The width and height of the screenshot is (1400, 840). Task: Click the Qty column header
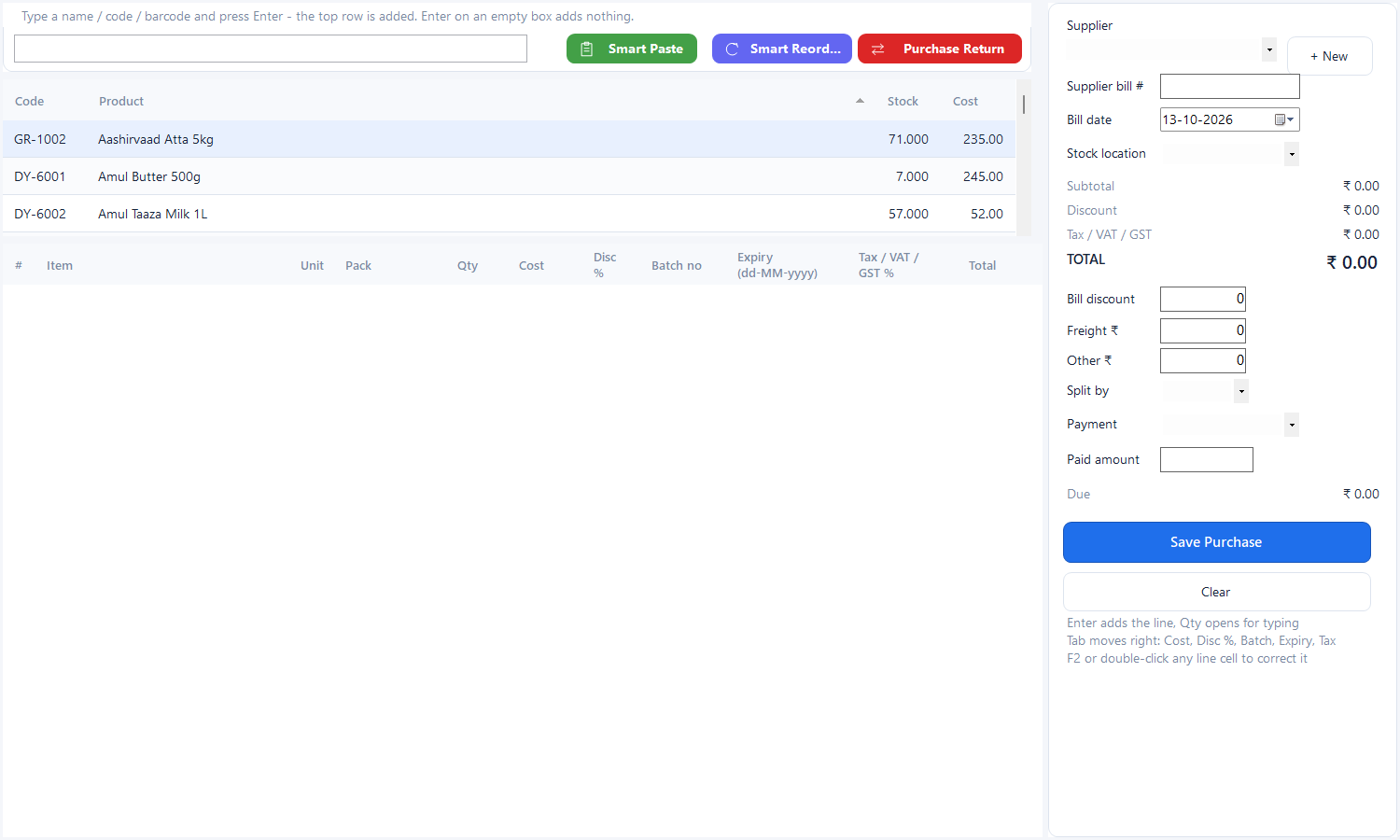(468, 265)
